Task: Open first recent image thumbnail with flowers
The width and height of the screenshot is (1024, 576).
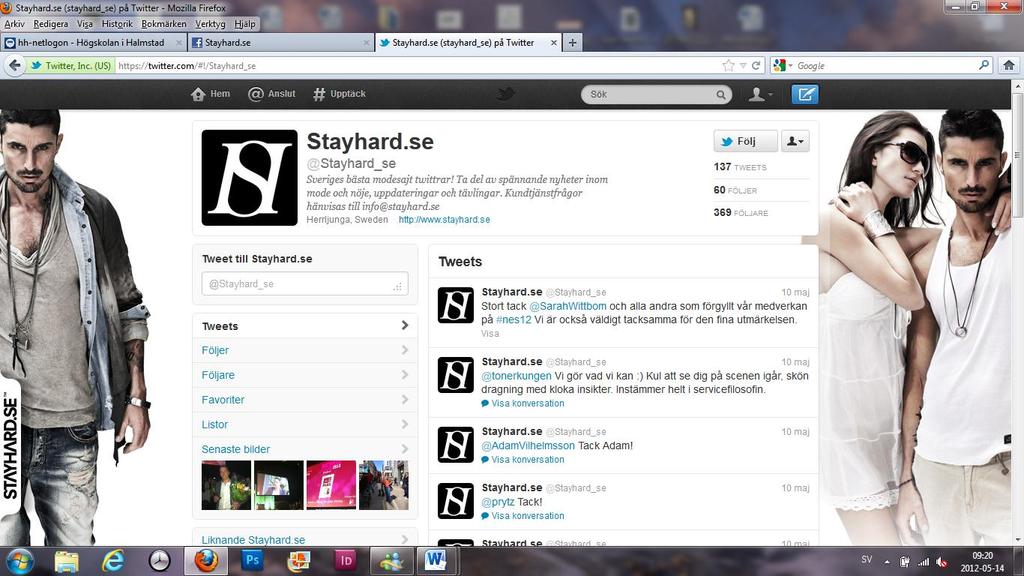Action: pos(226,485)
